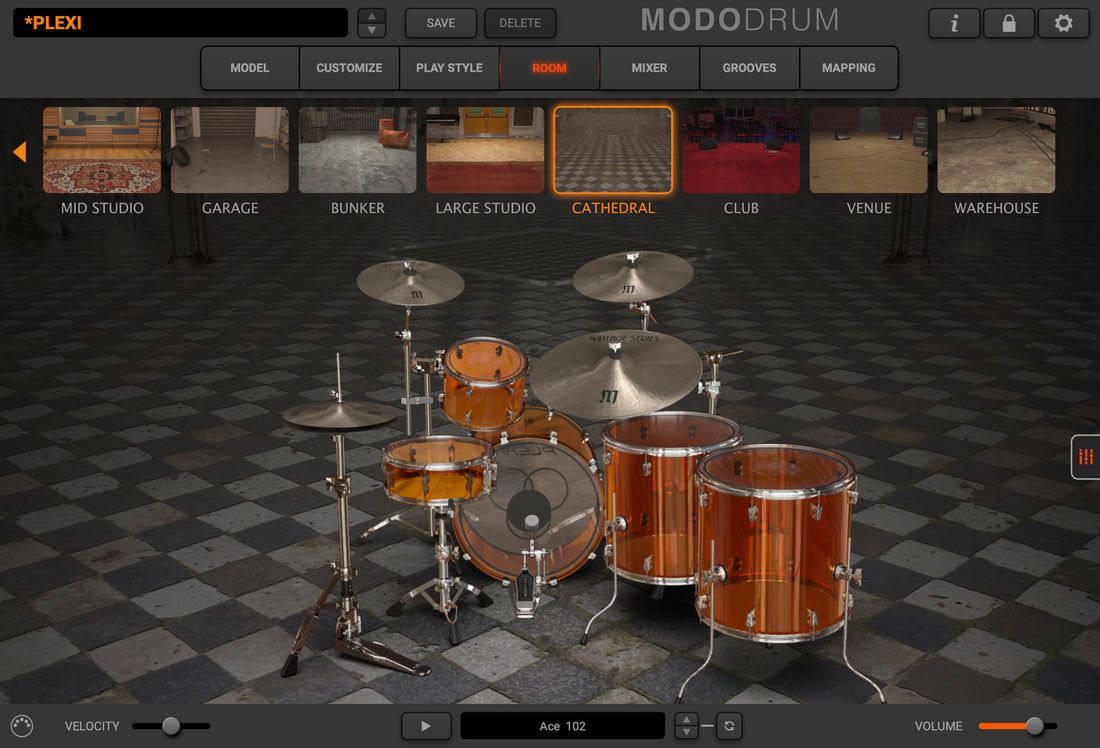Click the right crash cymbal

pyautogui.click(x=633, y=276)
